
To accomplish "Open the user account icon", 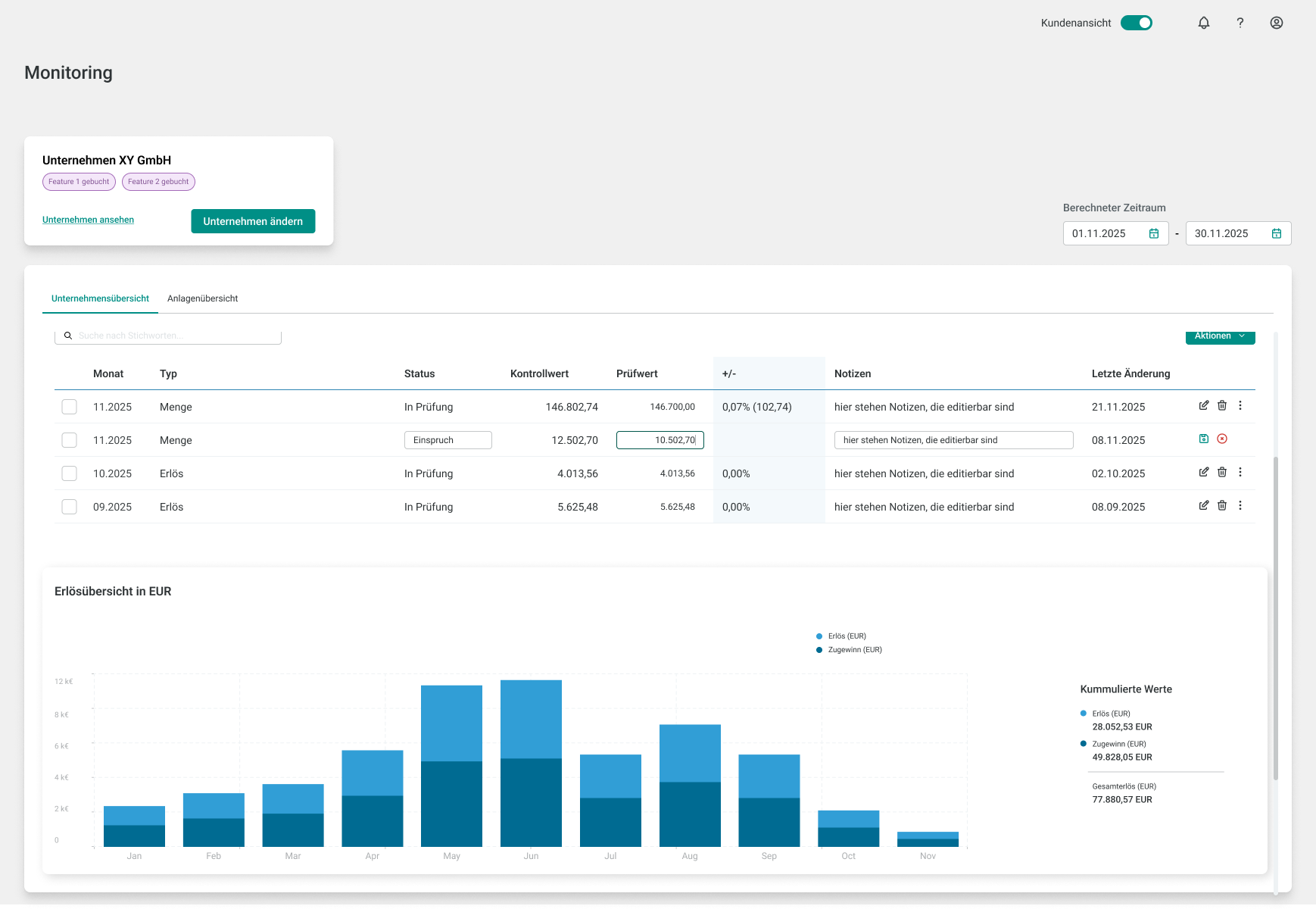I will coord(1277,23).
